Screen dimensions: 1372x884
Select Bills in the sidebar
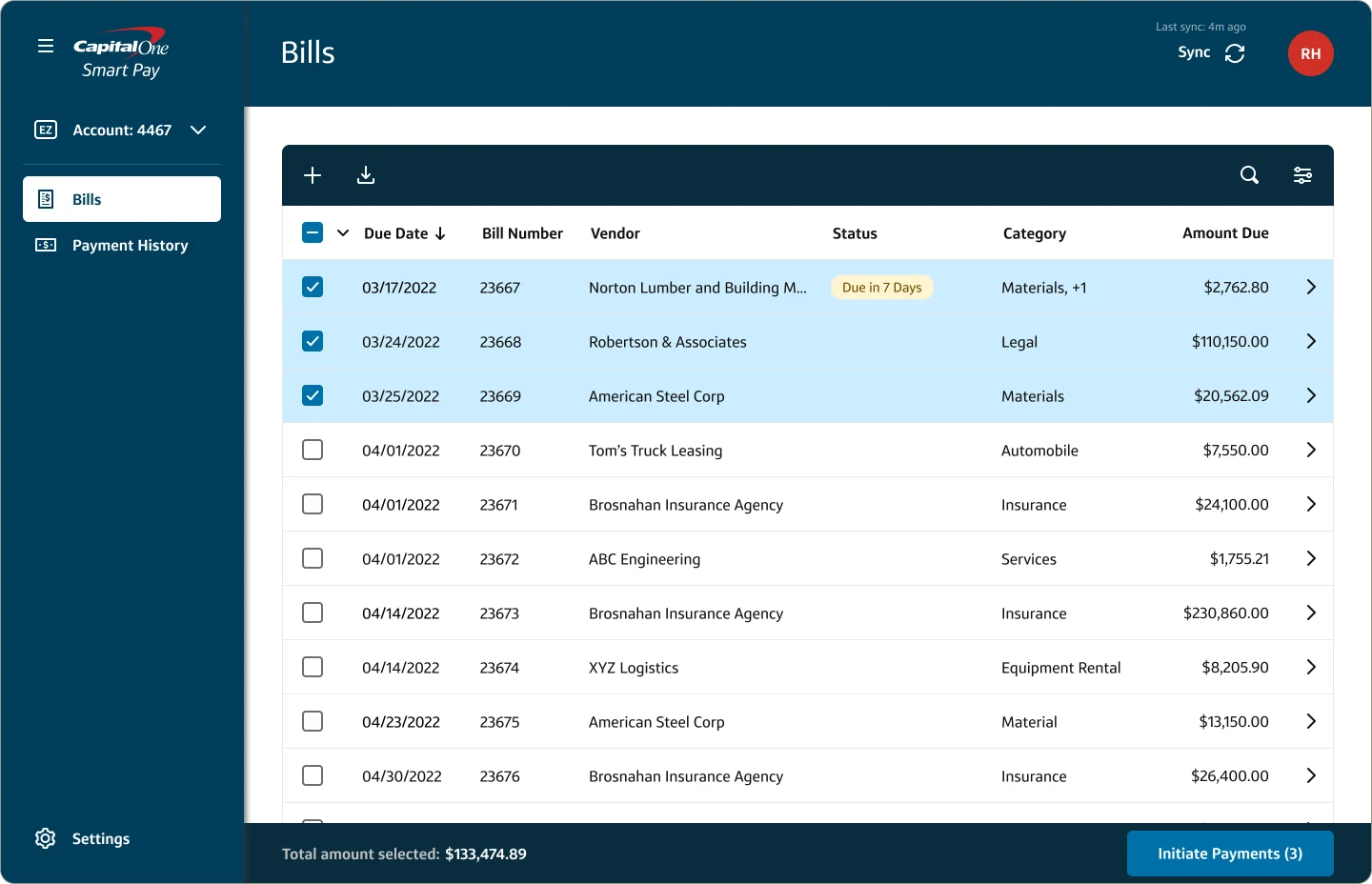(122, 199)
